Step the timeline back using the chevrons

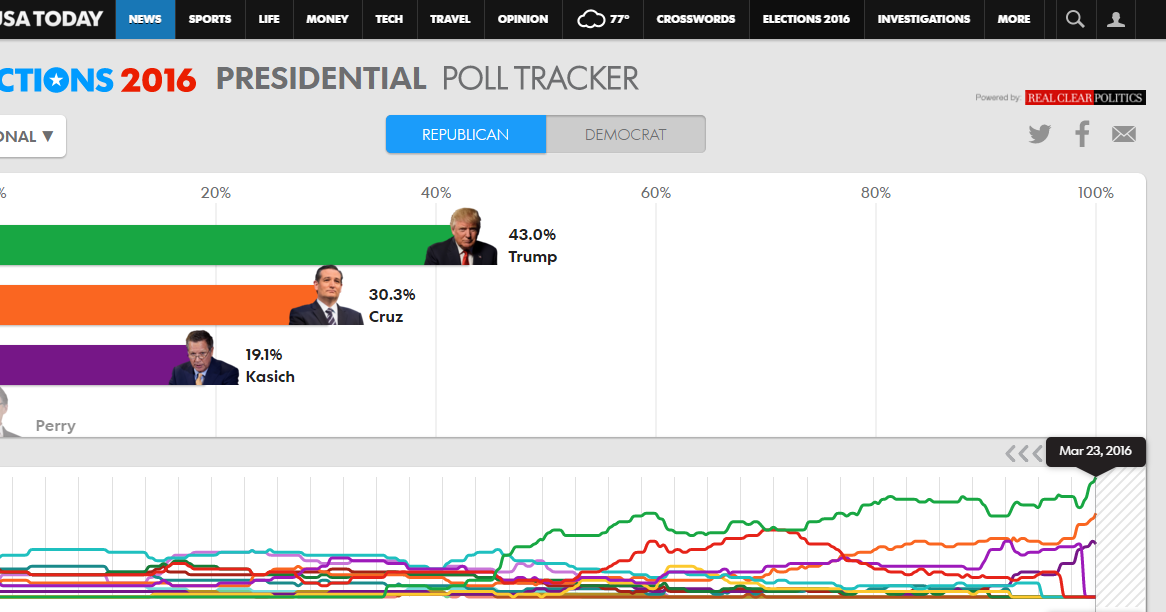click(x=1024, y=452)
